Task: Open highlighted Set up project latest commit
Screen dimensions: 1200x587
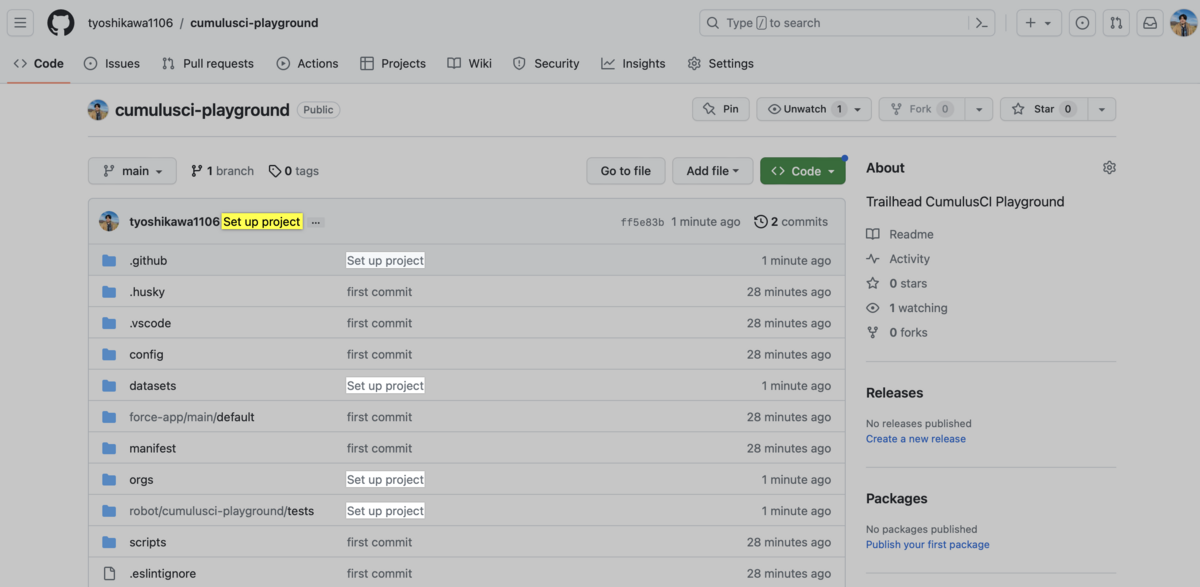Action: 262,222
